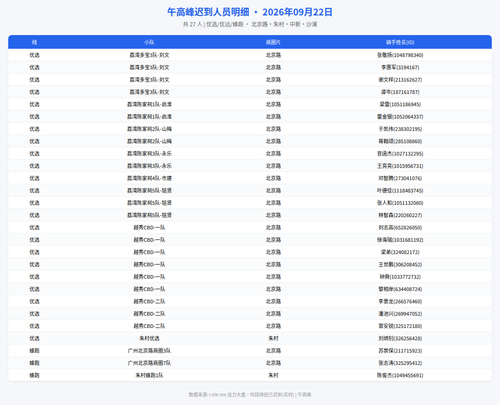Viewport: 500px width, 405px height.
Task: Click the team cell 广州北京路商圈3队
Action: click(149, 351)
